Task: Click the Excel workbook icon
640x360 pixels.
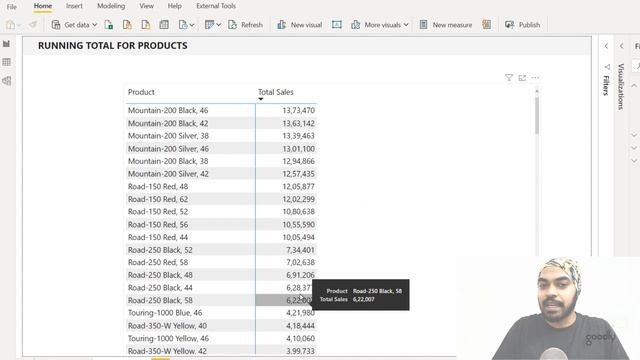Action: [x=109, y=25]
